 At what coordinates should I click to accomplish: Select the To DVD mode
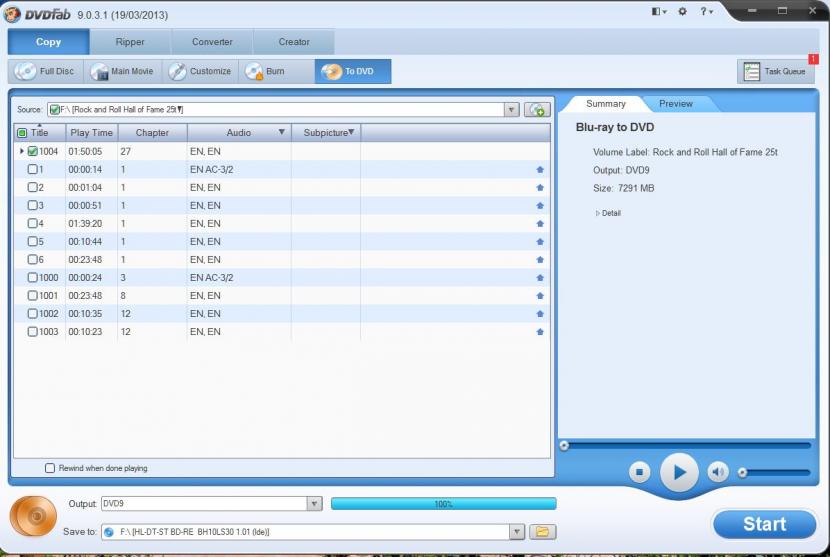coord(353,71)
